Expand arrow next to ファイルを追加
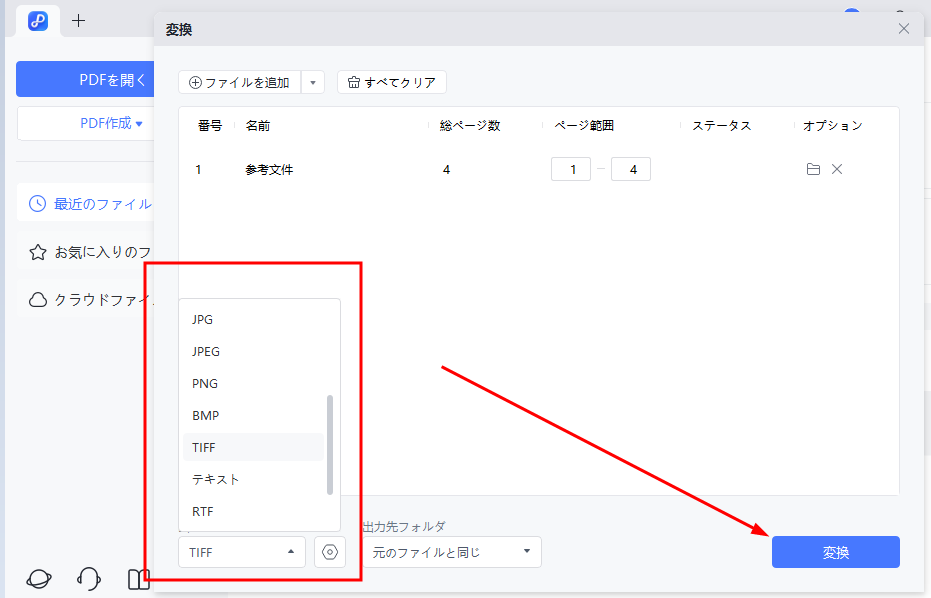The image size is (931, 598). [313, 81]
